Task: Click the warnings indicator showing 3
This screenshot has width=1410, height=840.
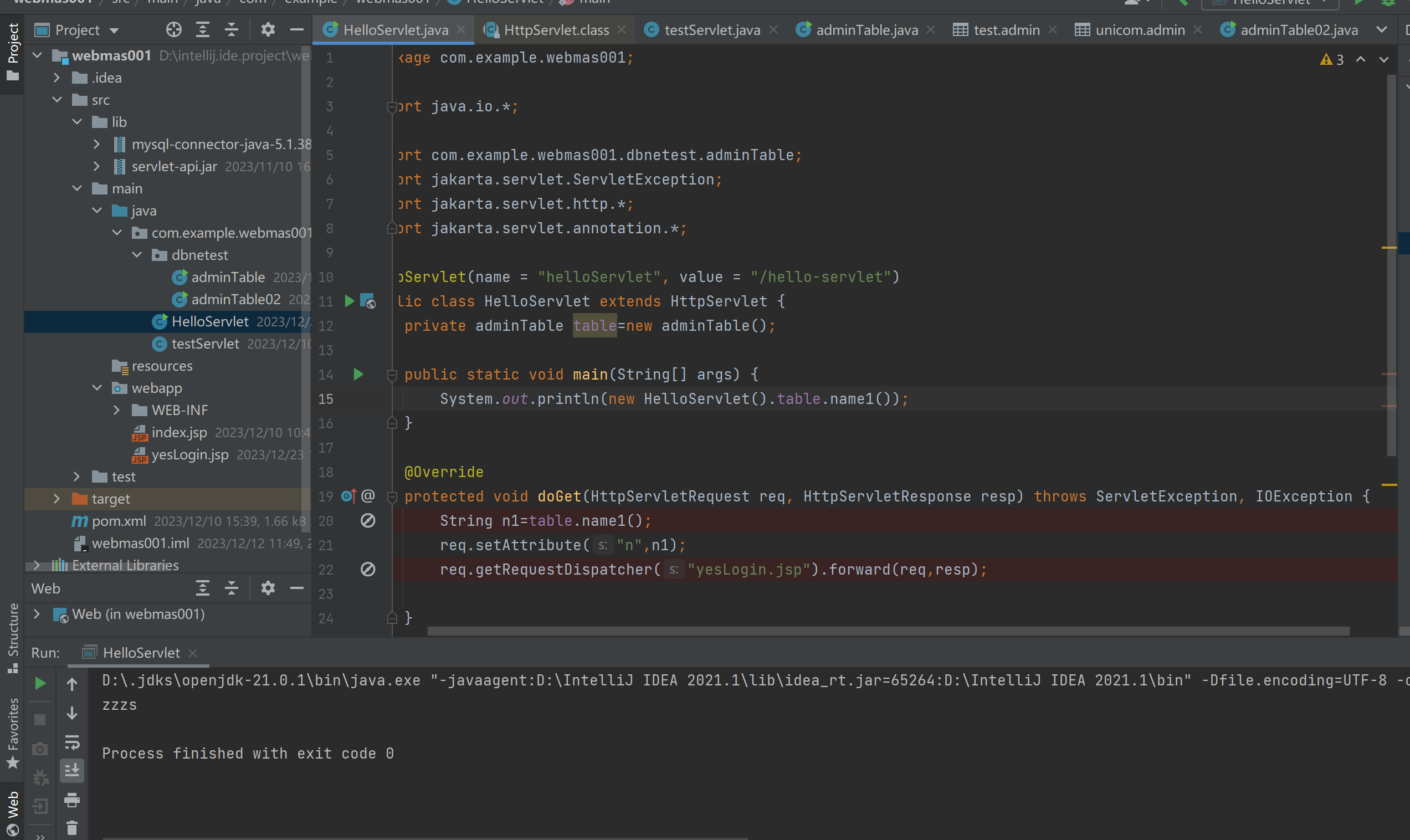Action: 1331,59
